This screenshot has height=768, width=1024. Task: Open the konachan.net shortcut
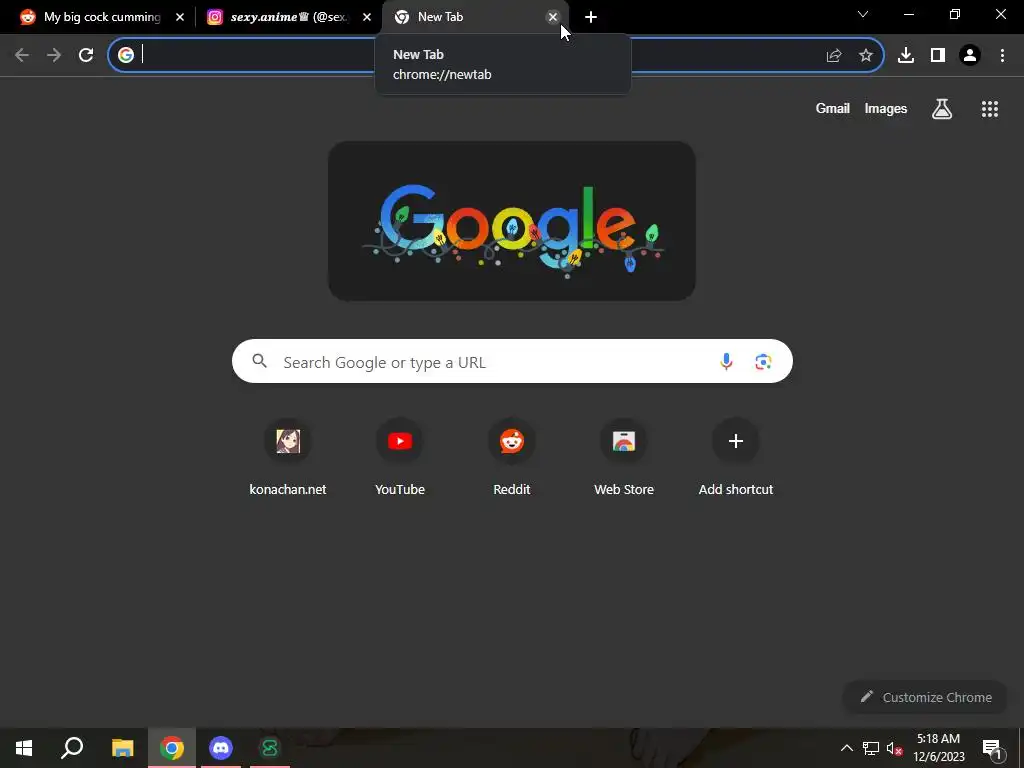point(287,458)
